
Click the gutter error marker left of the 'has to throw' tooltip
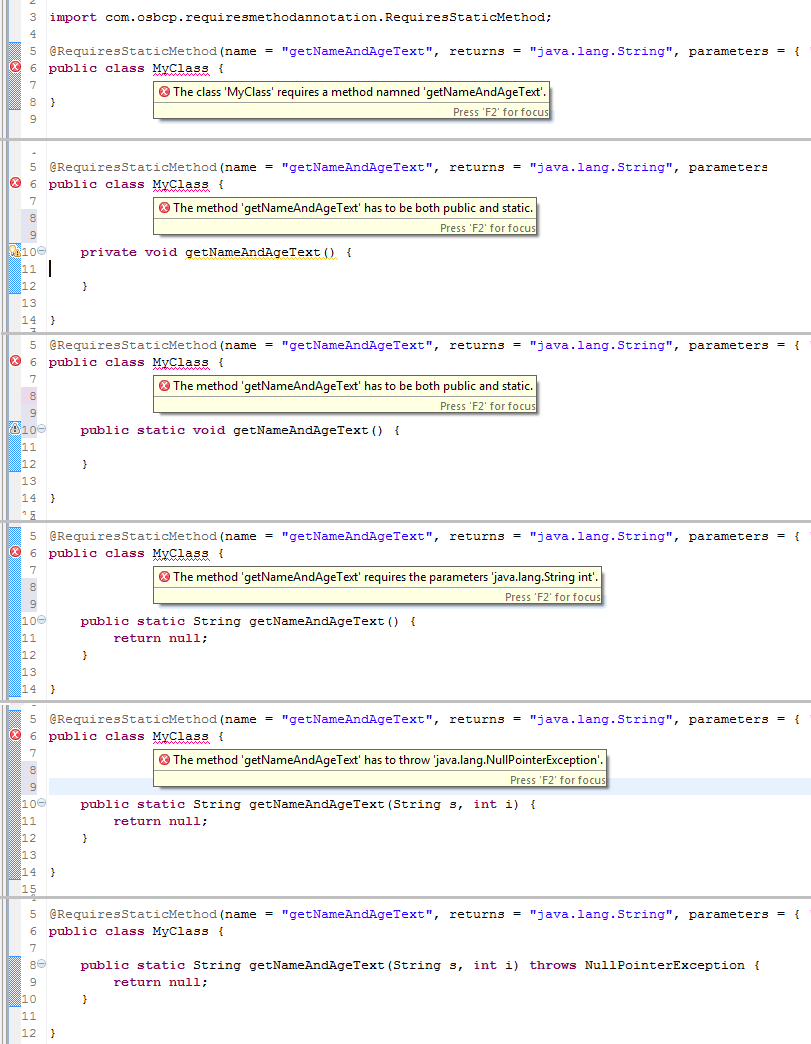(x=15, y=736)
